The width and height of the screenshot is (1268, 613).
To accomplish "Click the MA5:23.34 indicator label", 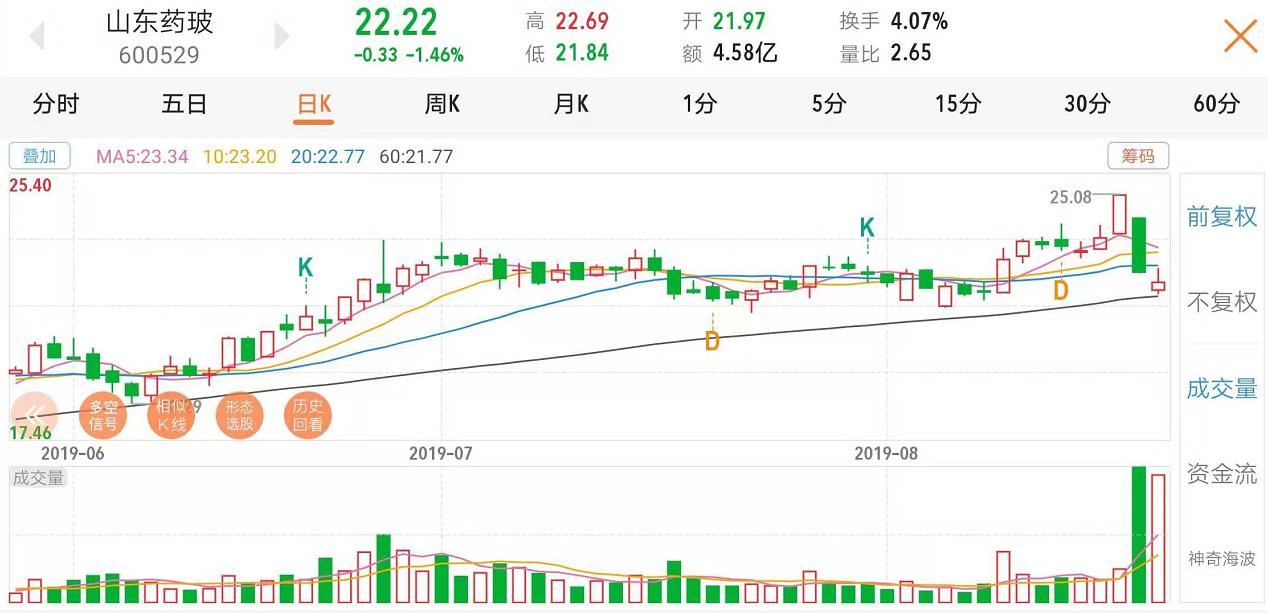I will [x=142, y=156].
